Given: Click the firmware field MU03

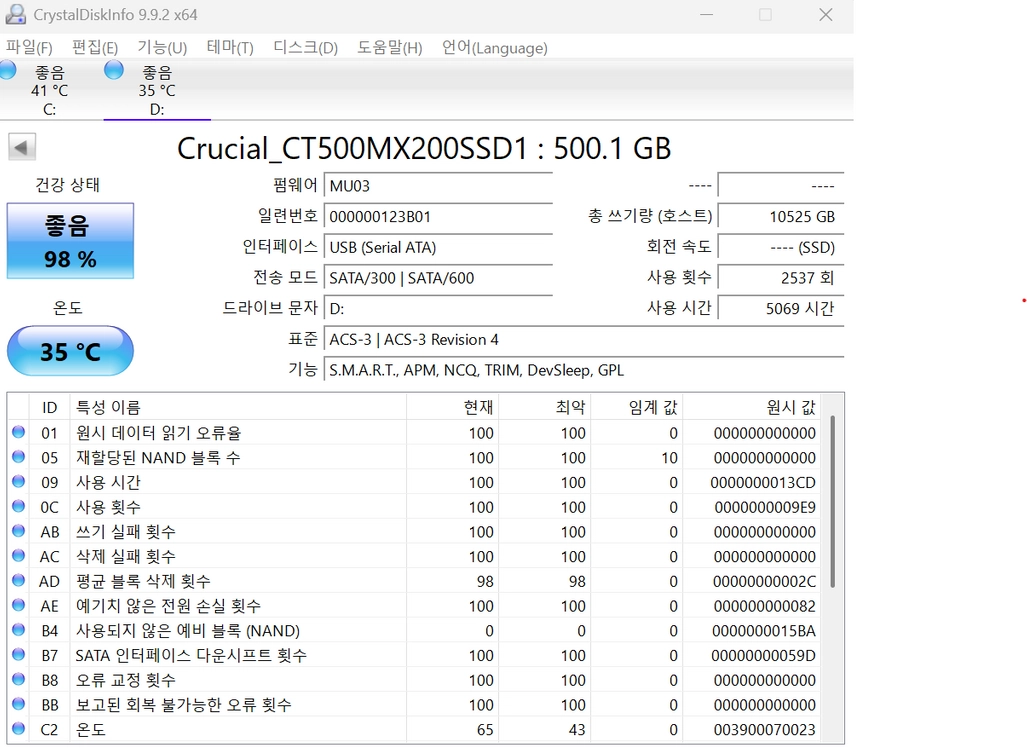Looking at the screenshot, I should (x=438, y=186).
